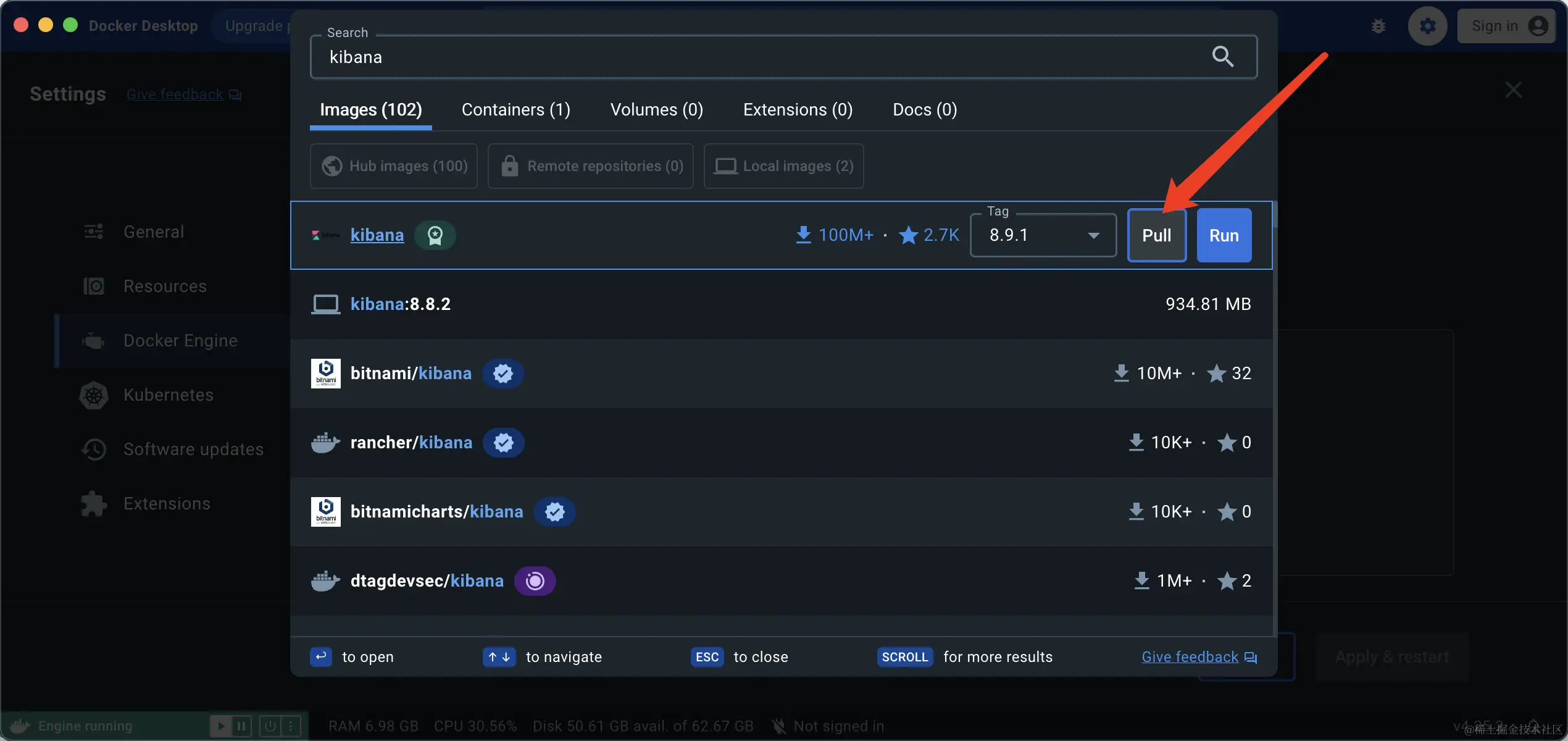
Task: Click the kibana search input field
Action: click(x=741, y=57)
